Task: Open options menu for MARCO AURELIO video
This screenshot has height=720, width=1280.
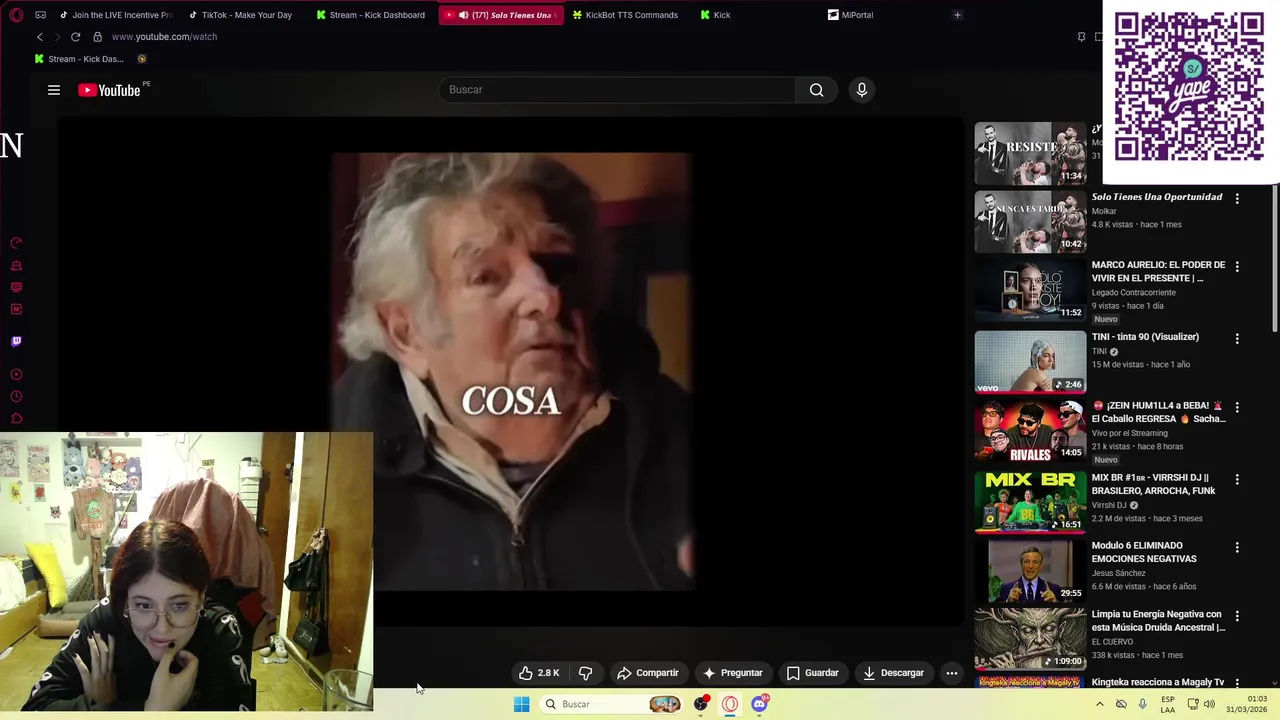Action: (x=1237, y=266)
